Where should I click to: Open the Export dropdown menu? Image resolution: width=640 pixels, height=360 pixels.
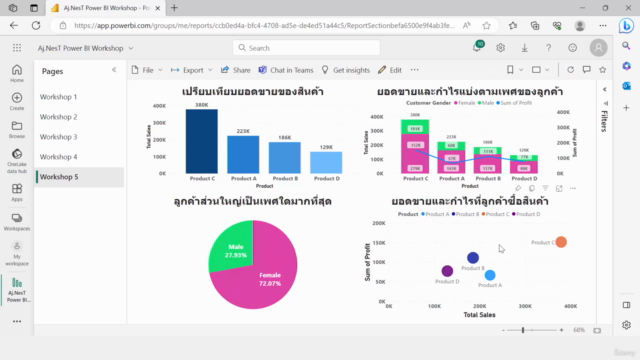[x=192, y=70]
